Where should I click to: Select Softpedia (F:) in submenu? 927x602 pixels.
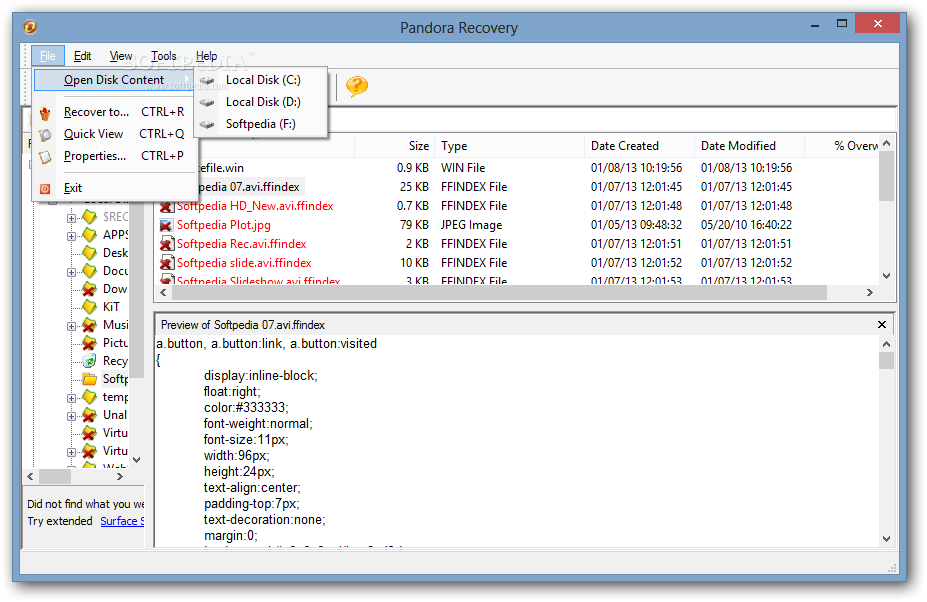coord(261,124)
